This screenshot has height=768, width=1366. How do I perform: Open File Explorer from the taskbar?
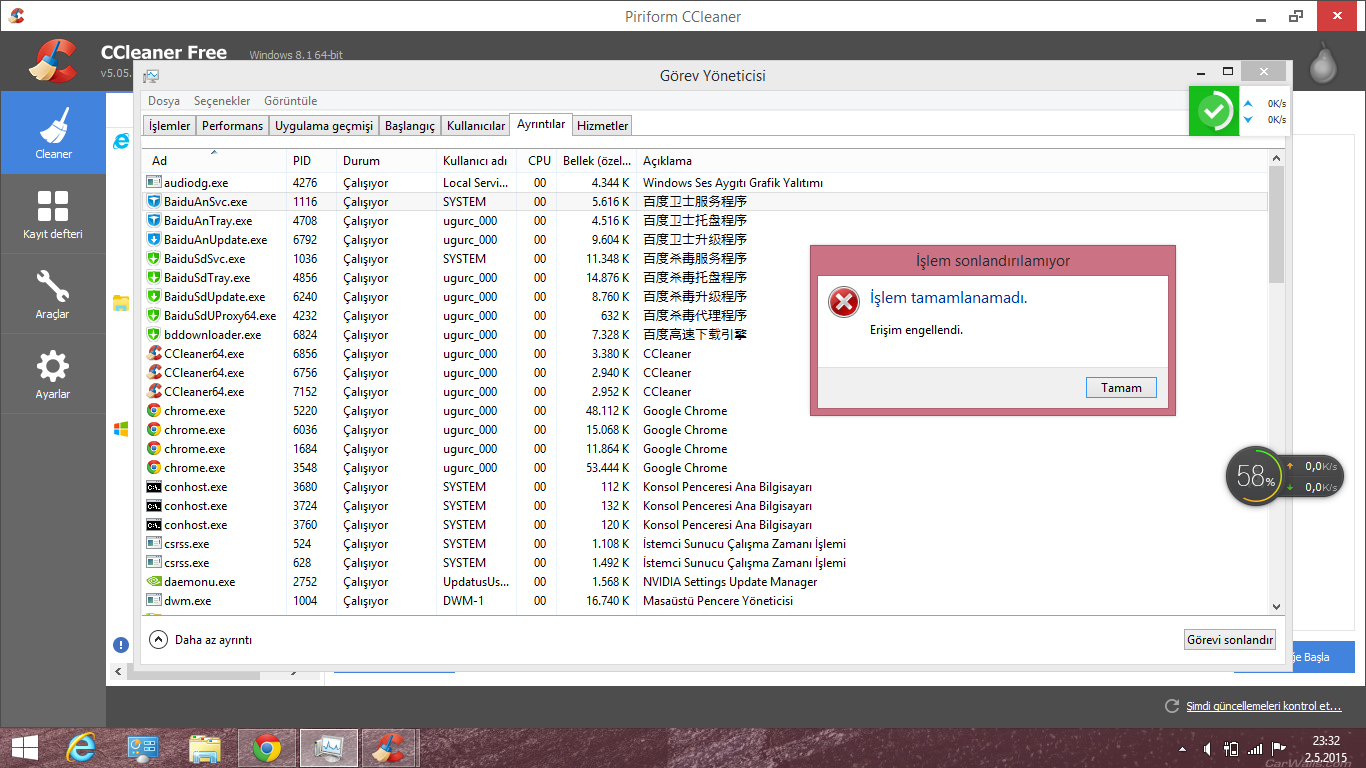205,748
